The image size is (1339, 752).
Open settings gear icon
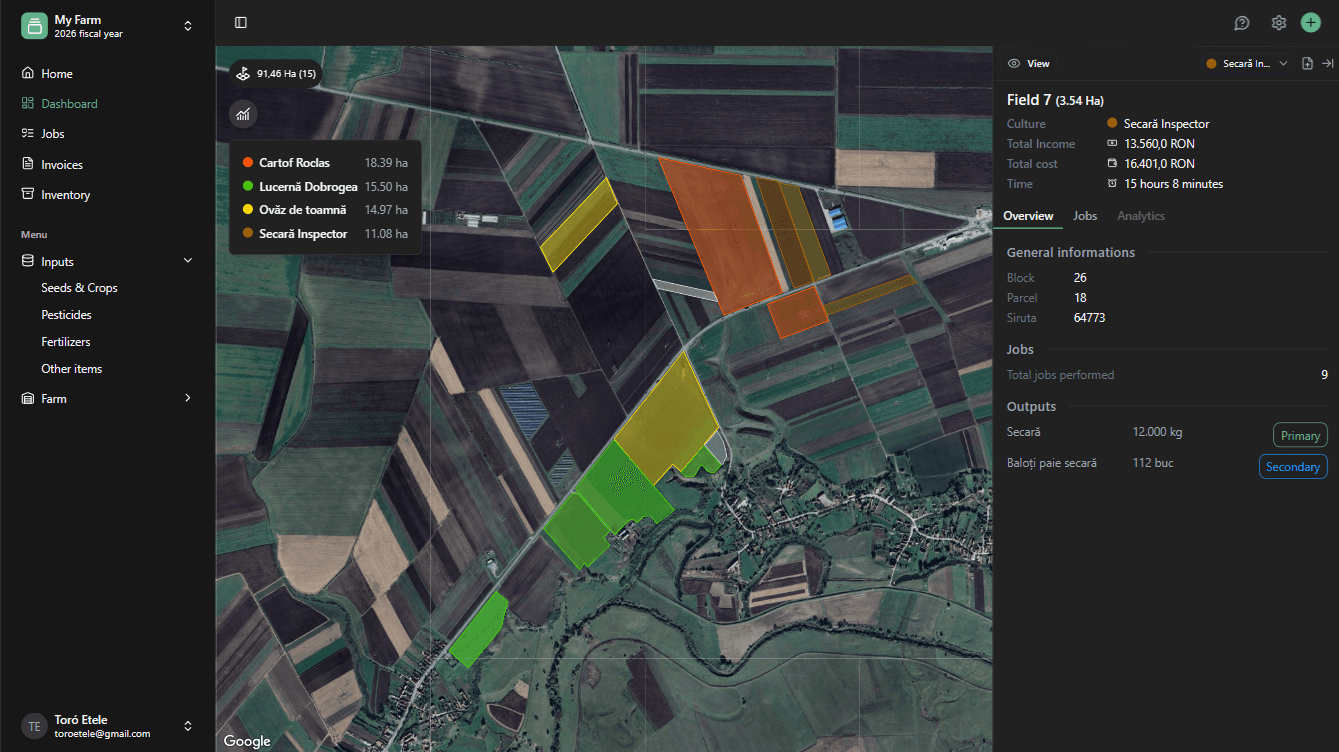(1278, 23)
